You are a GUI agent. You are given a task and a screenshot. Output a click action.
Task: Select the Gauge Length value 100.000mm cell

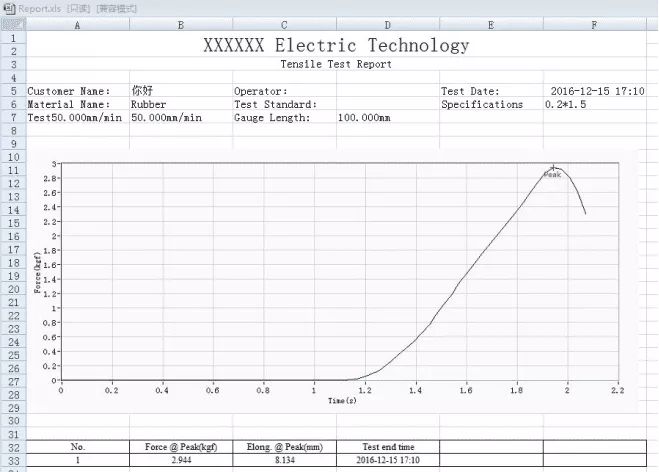(x=364, y=117)
